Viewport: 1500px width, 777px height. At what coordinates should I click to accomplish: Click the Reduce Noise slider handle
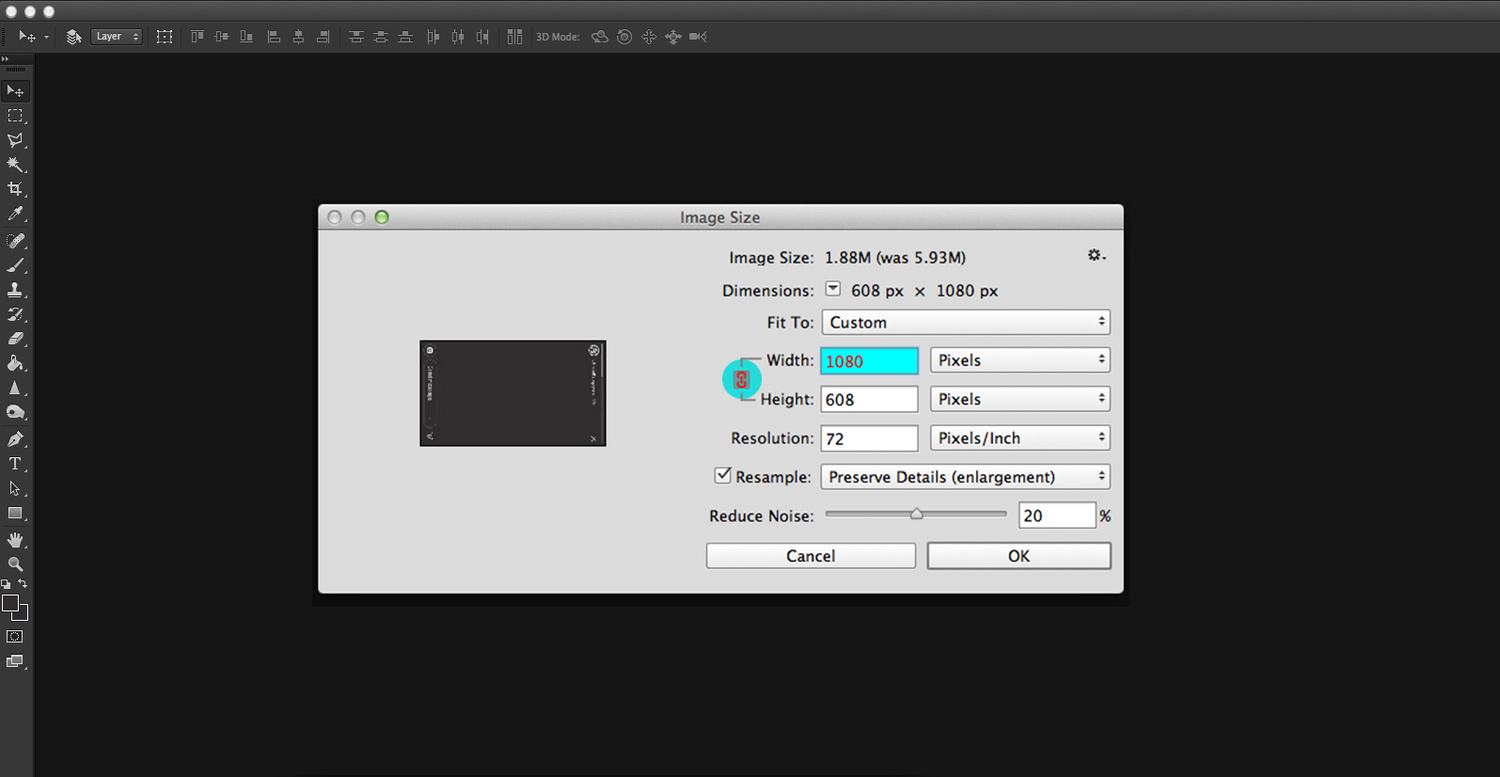(916, 514)
